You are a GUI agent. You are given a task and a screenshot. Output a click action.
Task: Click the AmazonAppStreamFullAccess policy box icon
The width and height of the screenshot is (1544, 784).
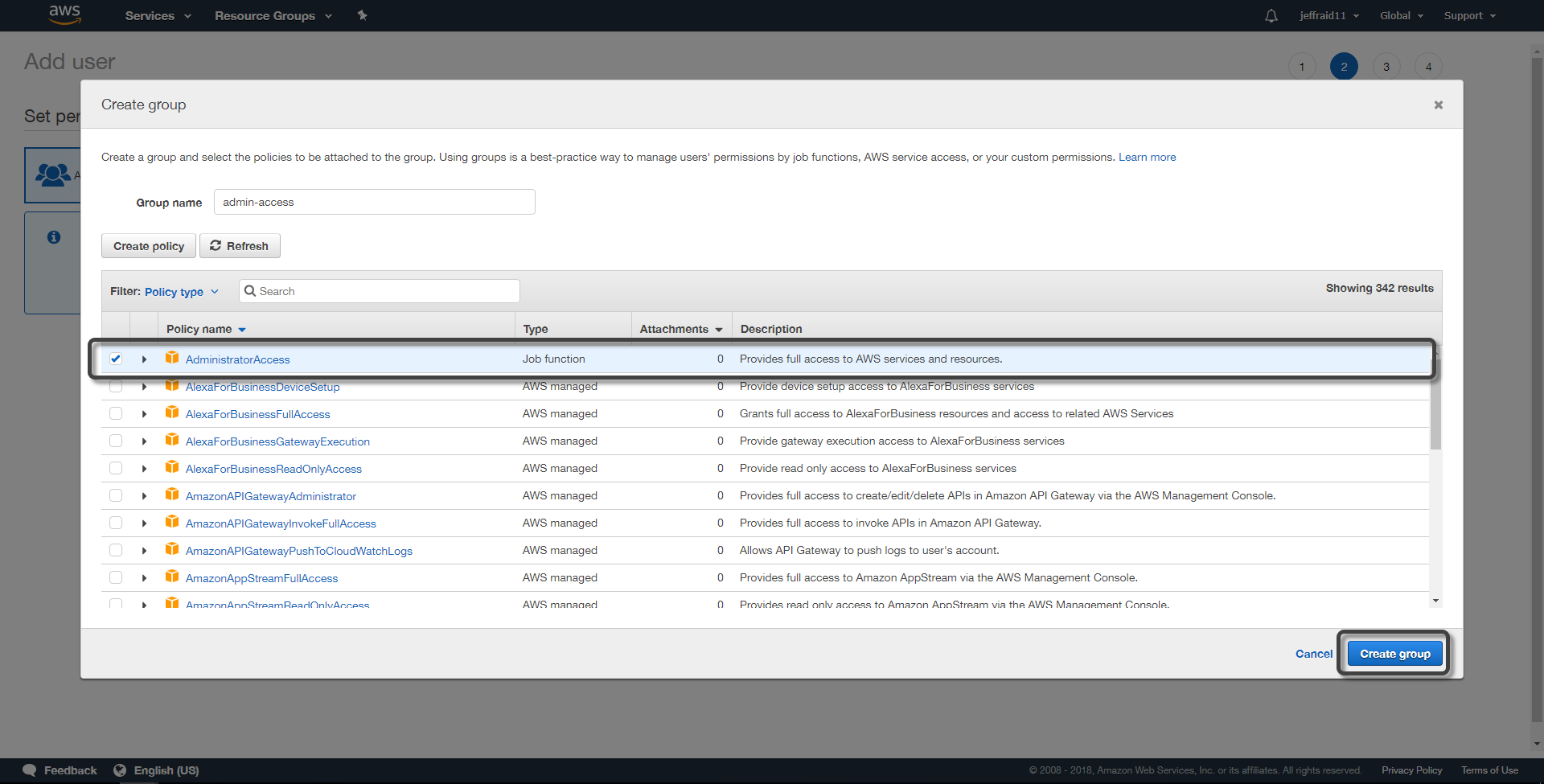(x=172, y=577)
